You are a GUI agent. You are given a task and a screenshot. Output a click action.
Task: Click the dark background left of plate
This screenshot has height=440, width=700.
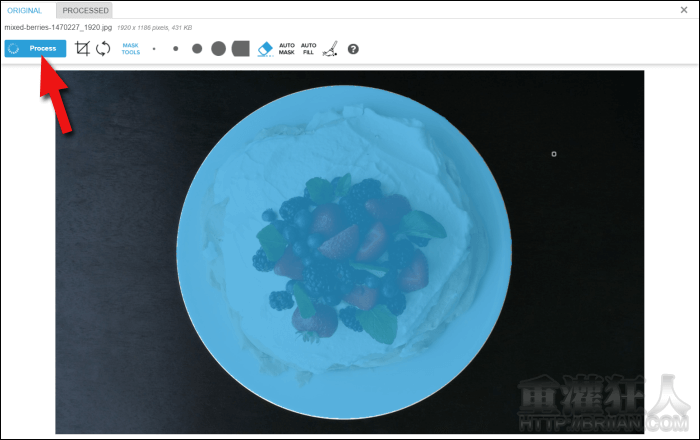tap(110, 250)
